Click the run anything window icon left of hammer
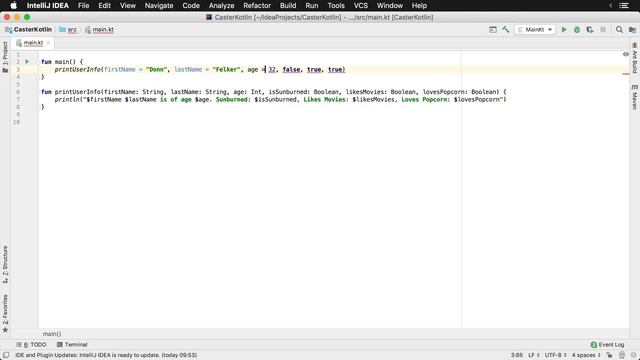 [x=493, y=29]
